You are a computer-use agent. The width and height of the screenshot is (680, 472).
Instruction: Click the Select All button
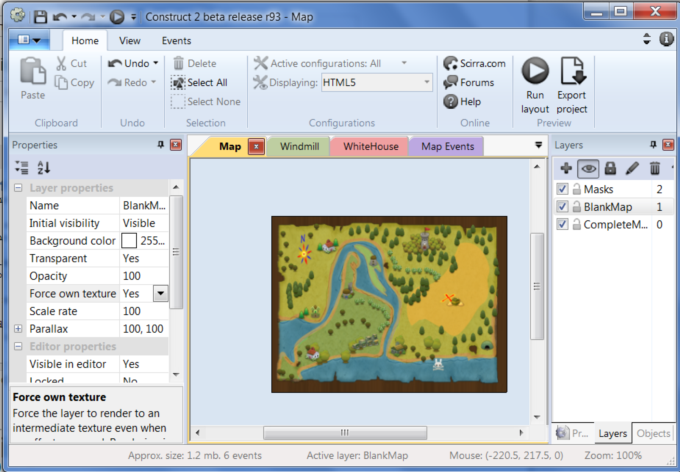199,82
